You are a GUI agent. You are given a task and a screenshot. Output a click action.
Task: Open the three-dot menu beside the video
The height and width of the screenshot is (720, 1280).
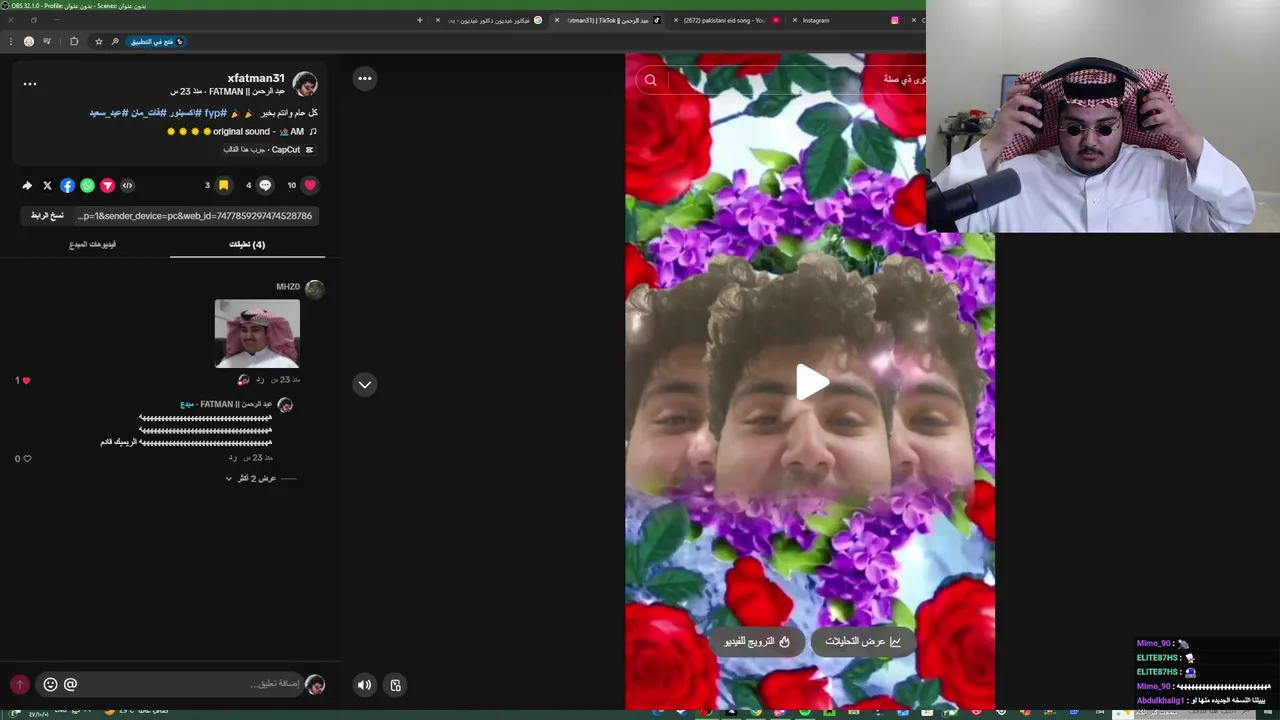tap(365, 78)
